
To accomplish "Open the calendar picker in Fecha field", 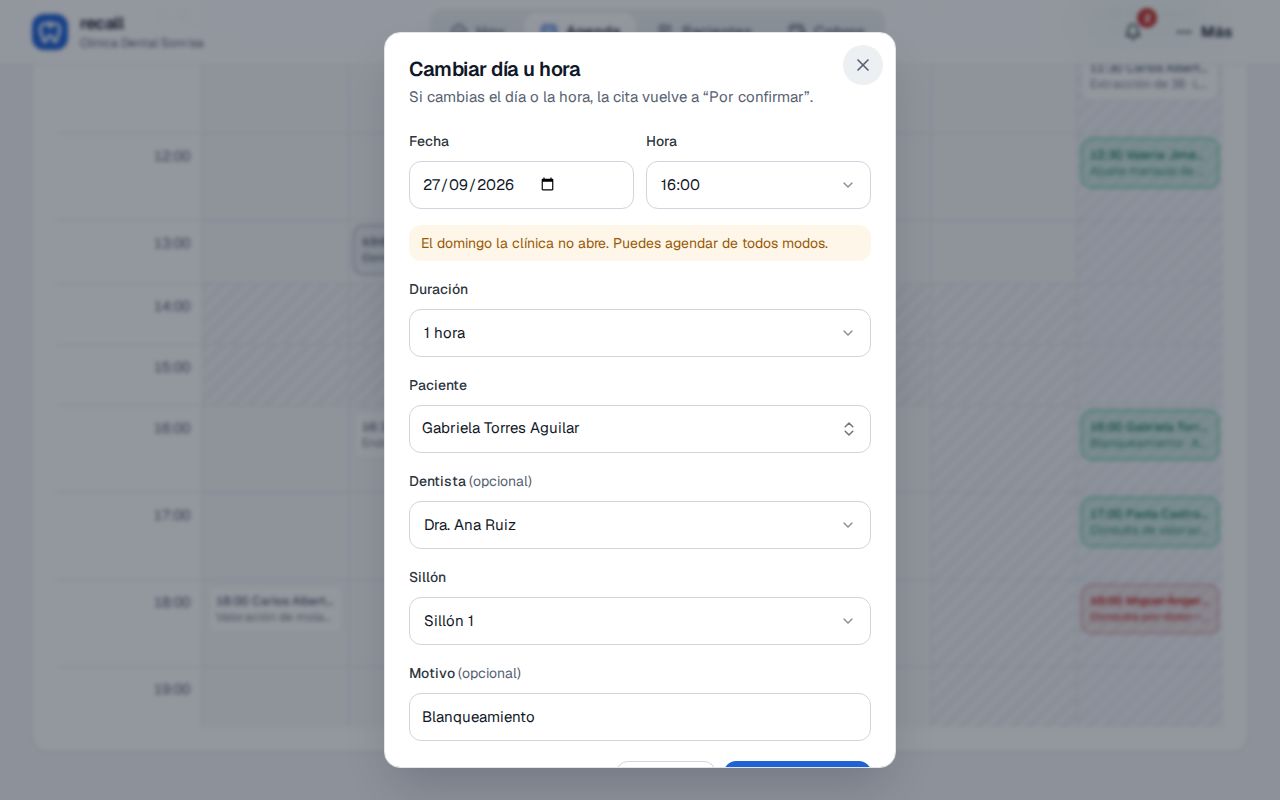I will (547, 185).
